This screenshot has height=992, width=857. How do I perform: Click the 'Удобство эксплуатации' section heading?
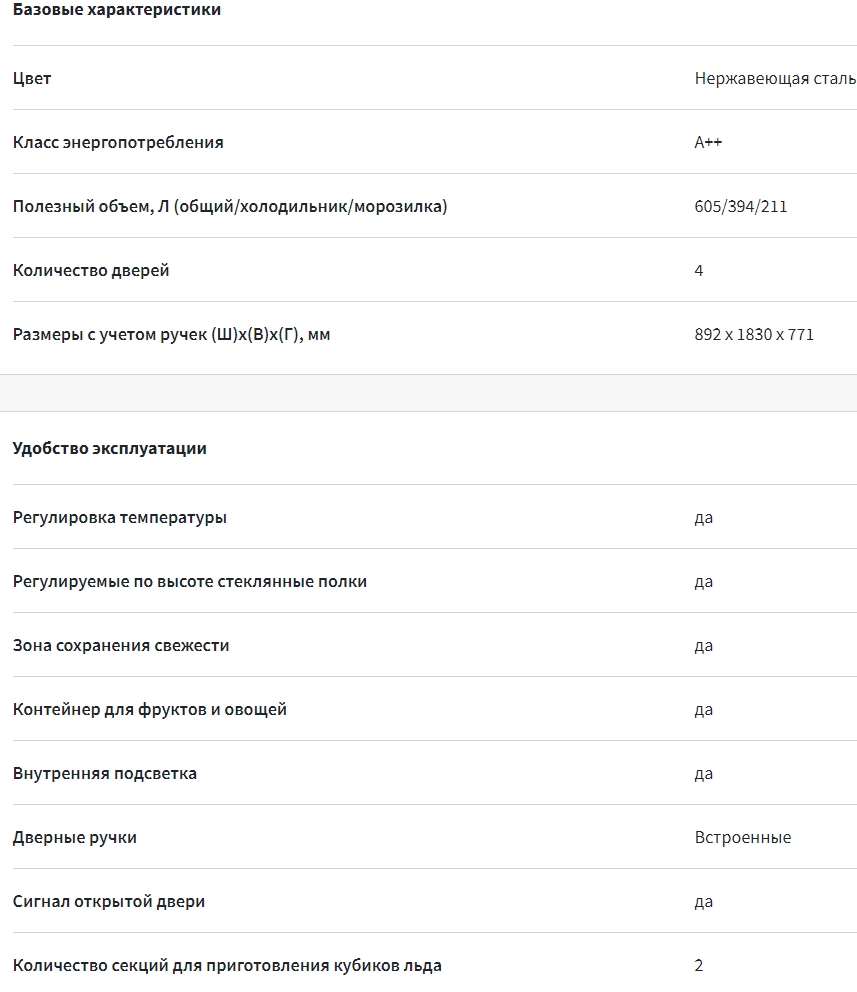110,448
